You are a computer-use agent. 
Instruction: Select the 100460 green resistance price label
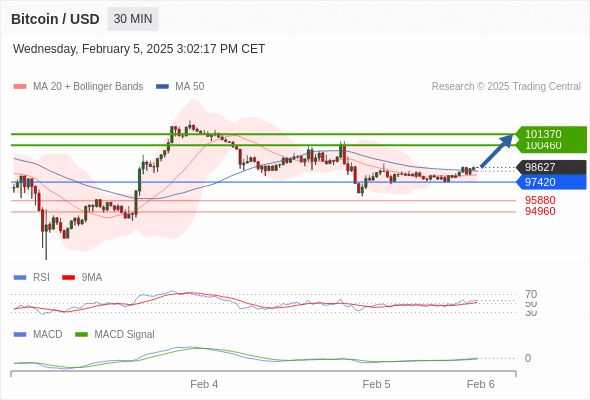click(543, 146)
